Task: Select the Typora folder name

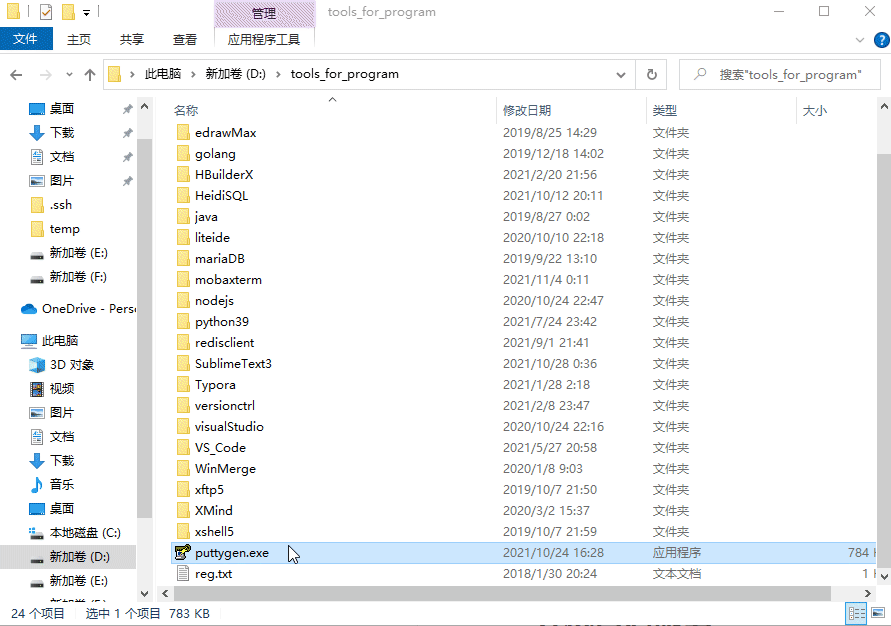Action: point(215,385)
